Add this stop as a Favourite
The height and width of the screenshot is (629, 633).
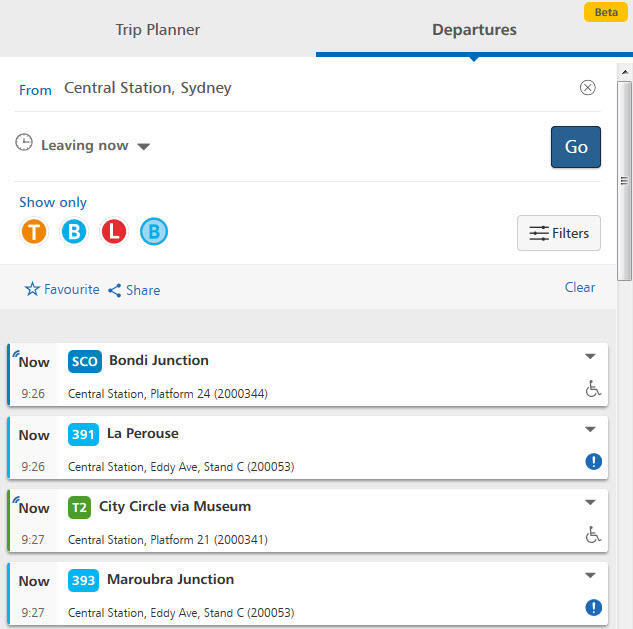coord(62,289)
